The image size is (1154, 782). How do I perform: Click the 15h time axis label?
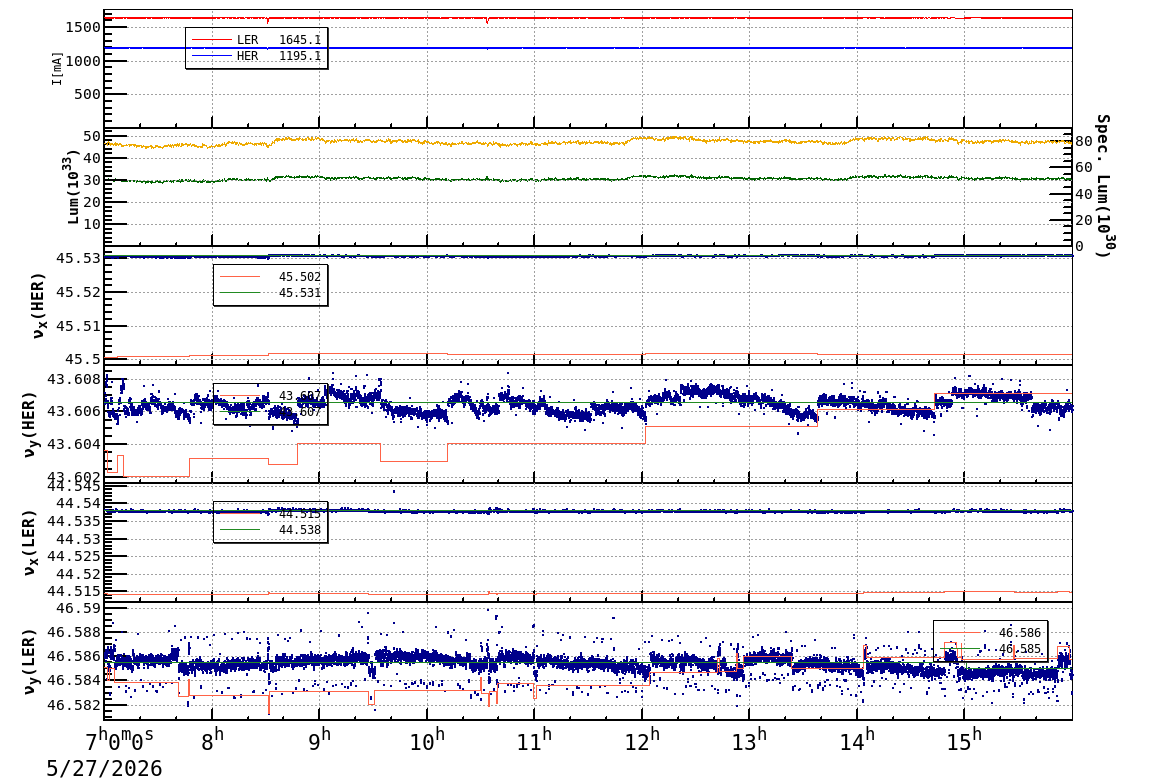click(x=964, y=740)
